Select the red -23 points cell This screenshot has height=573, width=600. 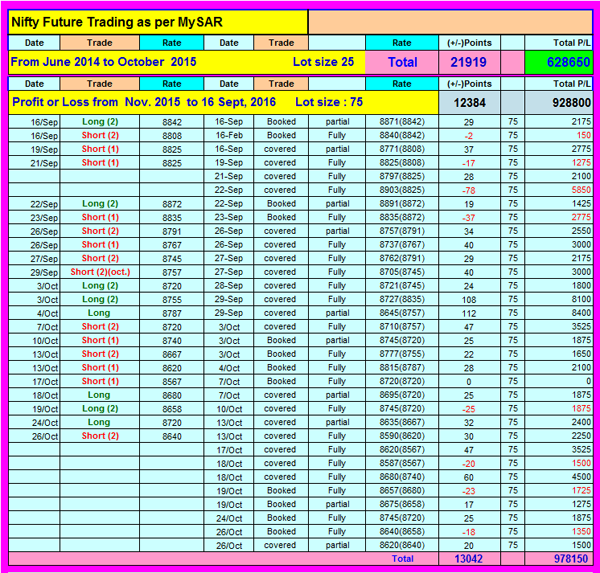click(468, 491)
